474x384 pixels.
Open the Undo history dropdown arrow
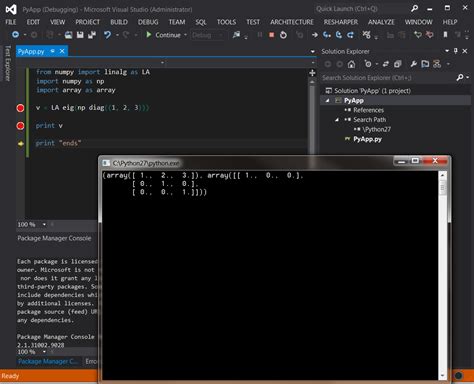click(x=117, y=35)
